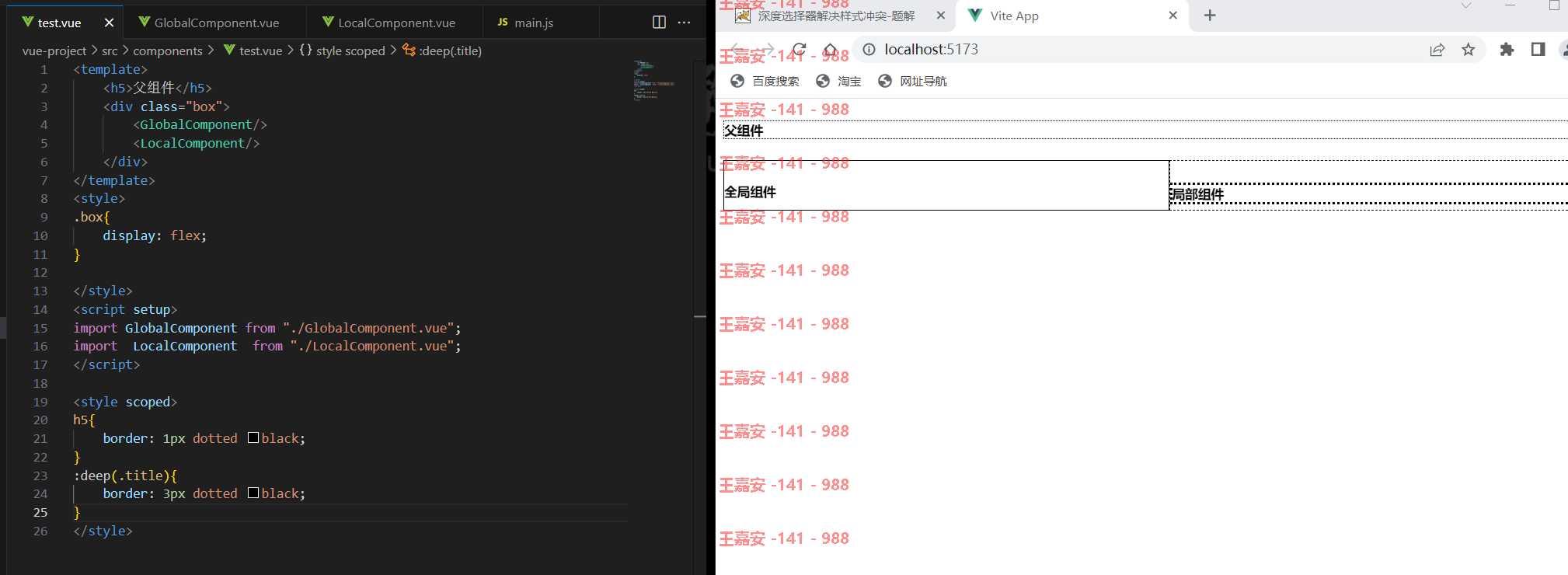Open a new browser tab
Screen dimensions: 1568x575
1210,16
